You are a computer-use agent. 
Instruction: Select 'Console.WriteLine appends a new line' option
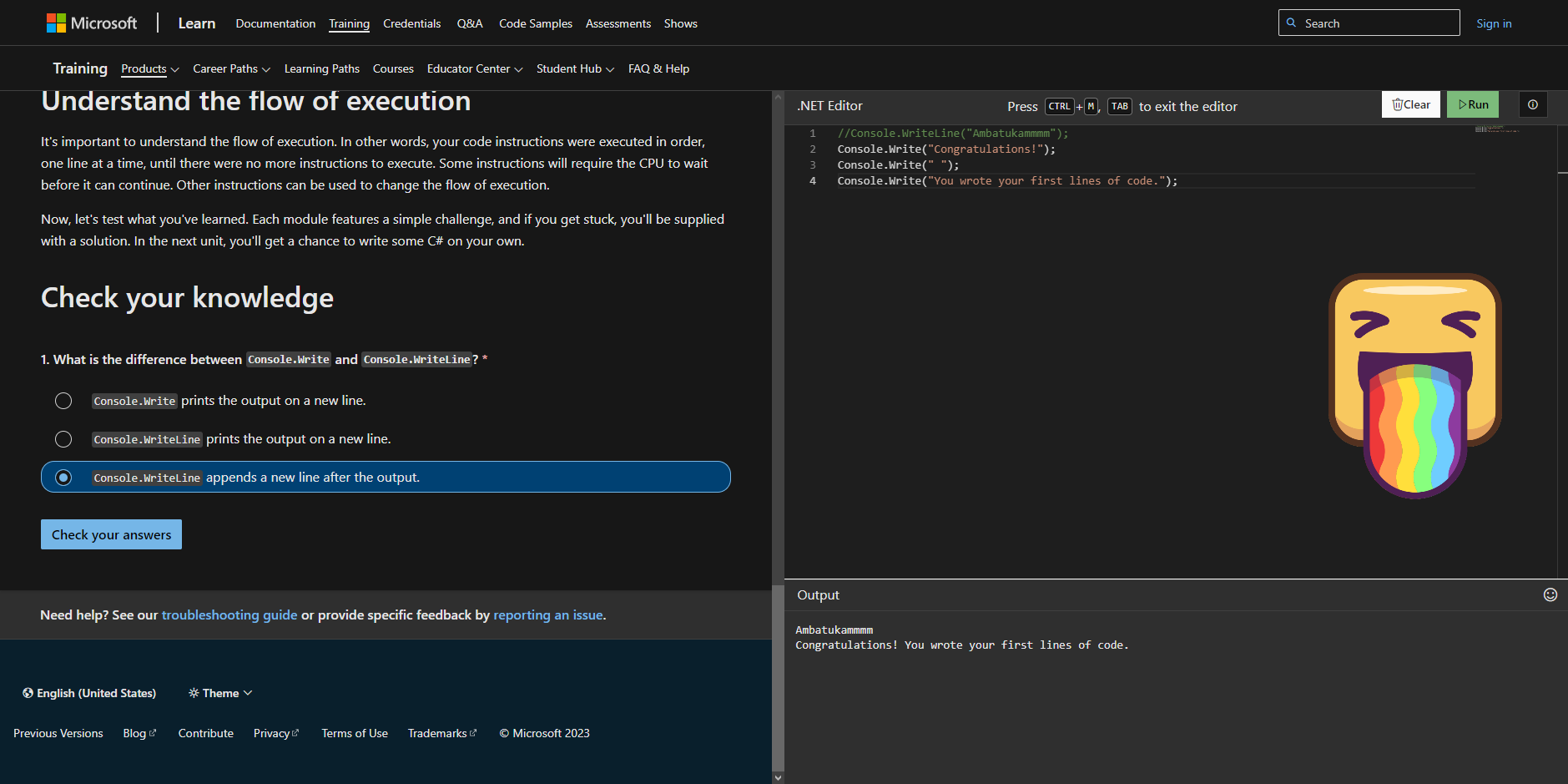pos(63,478)
